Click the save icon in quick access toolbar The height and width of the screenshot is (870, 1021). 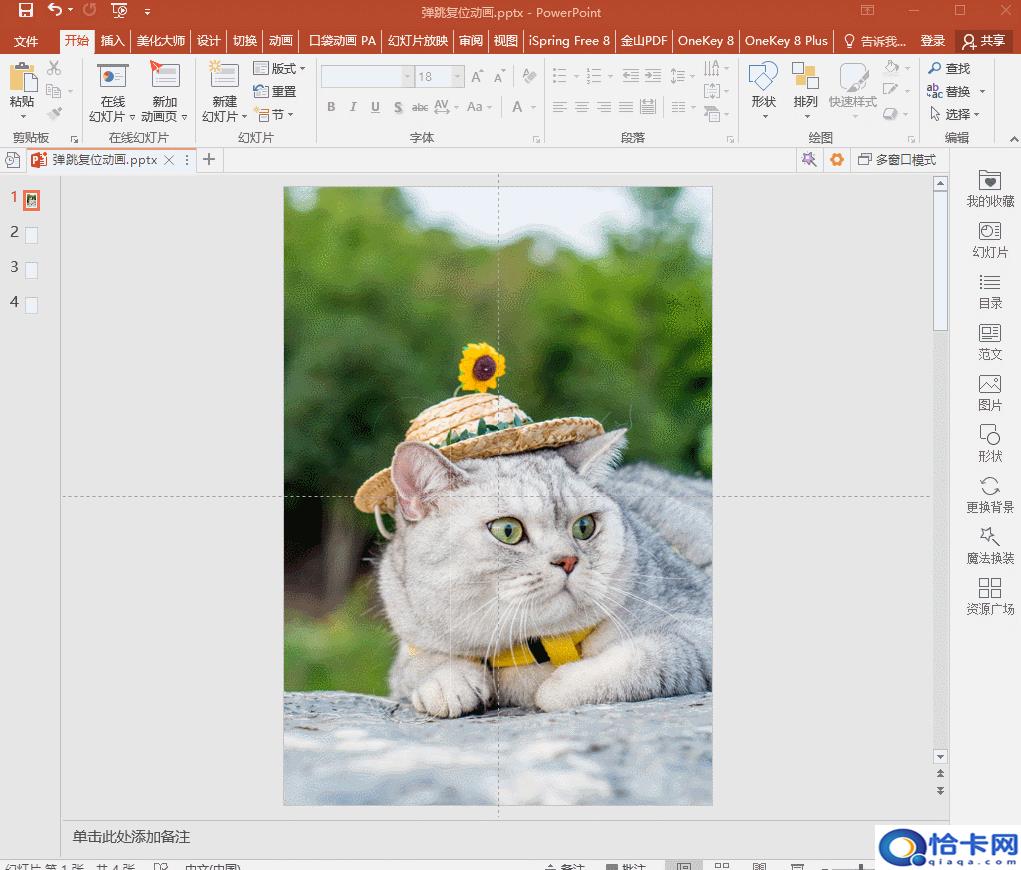pyautogui.click(x=26, y=11)
